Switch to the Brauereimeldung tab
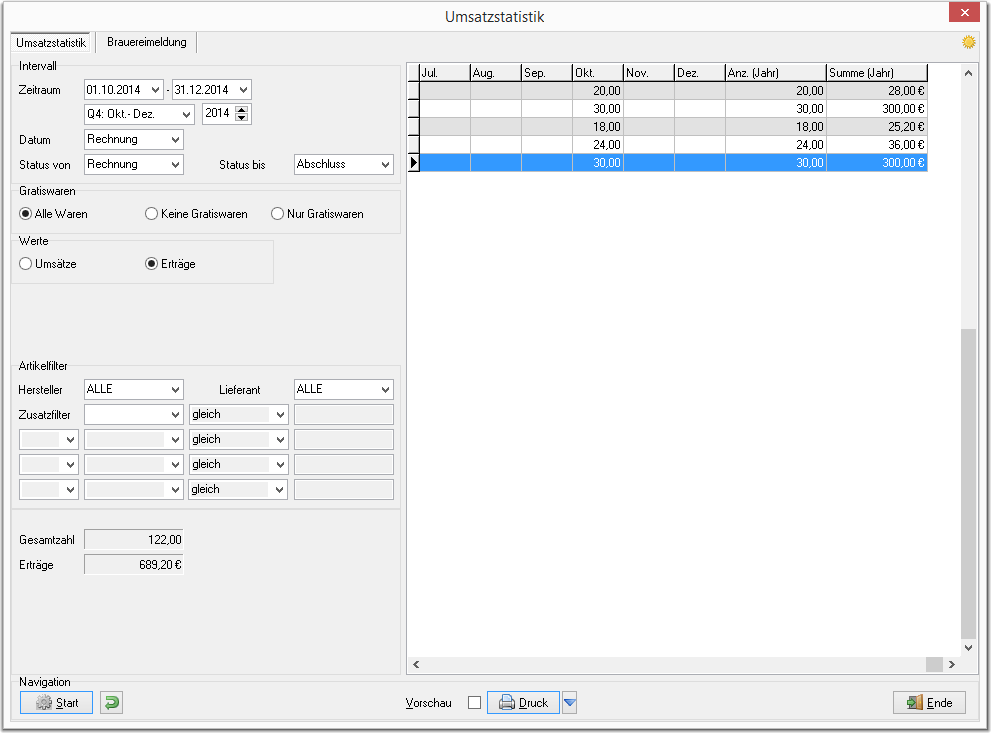The width and height of the screenshot is (991, 733). tap(147, 42)
